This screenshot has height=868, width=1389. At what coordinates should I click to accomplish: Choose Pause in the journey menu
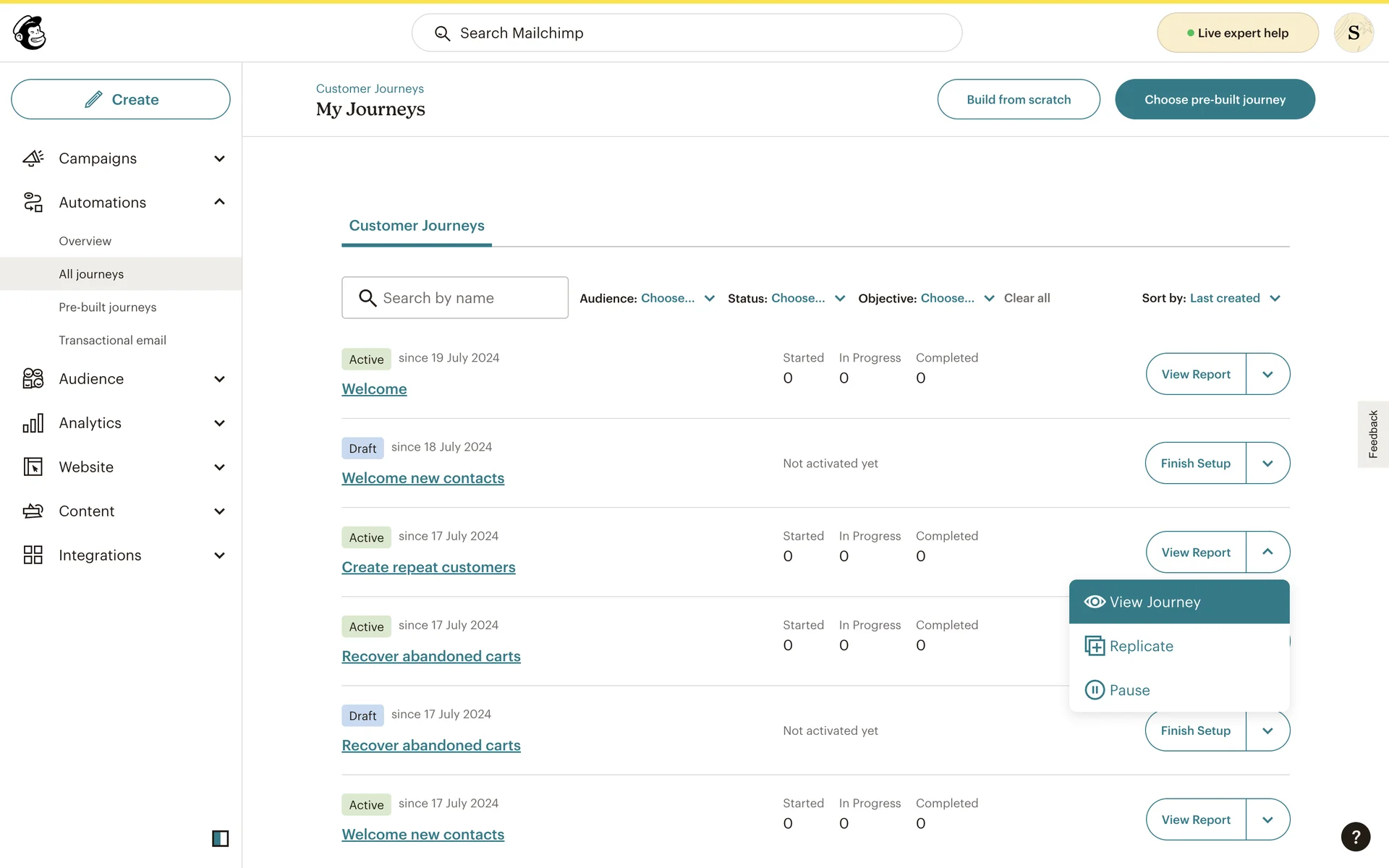click(x=1129, y=690)
